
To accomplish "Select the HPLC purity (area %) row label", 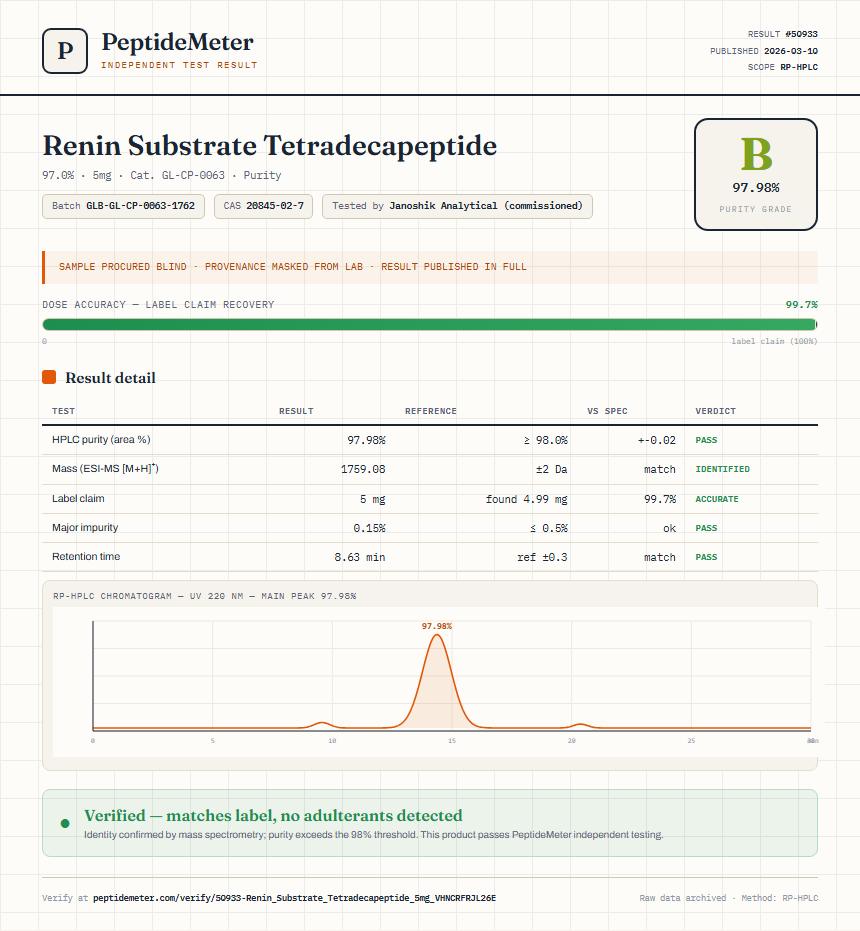I will coord(101,439).
